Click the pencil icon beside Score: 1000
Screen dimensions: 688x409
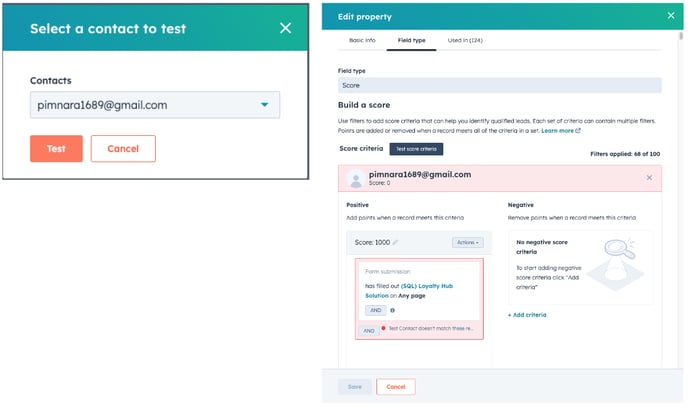coord(395,242)
